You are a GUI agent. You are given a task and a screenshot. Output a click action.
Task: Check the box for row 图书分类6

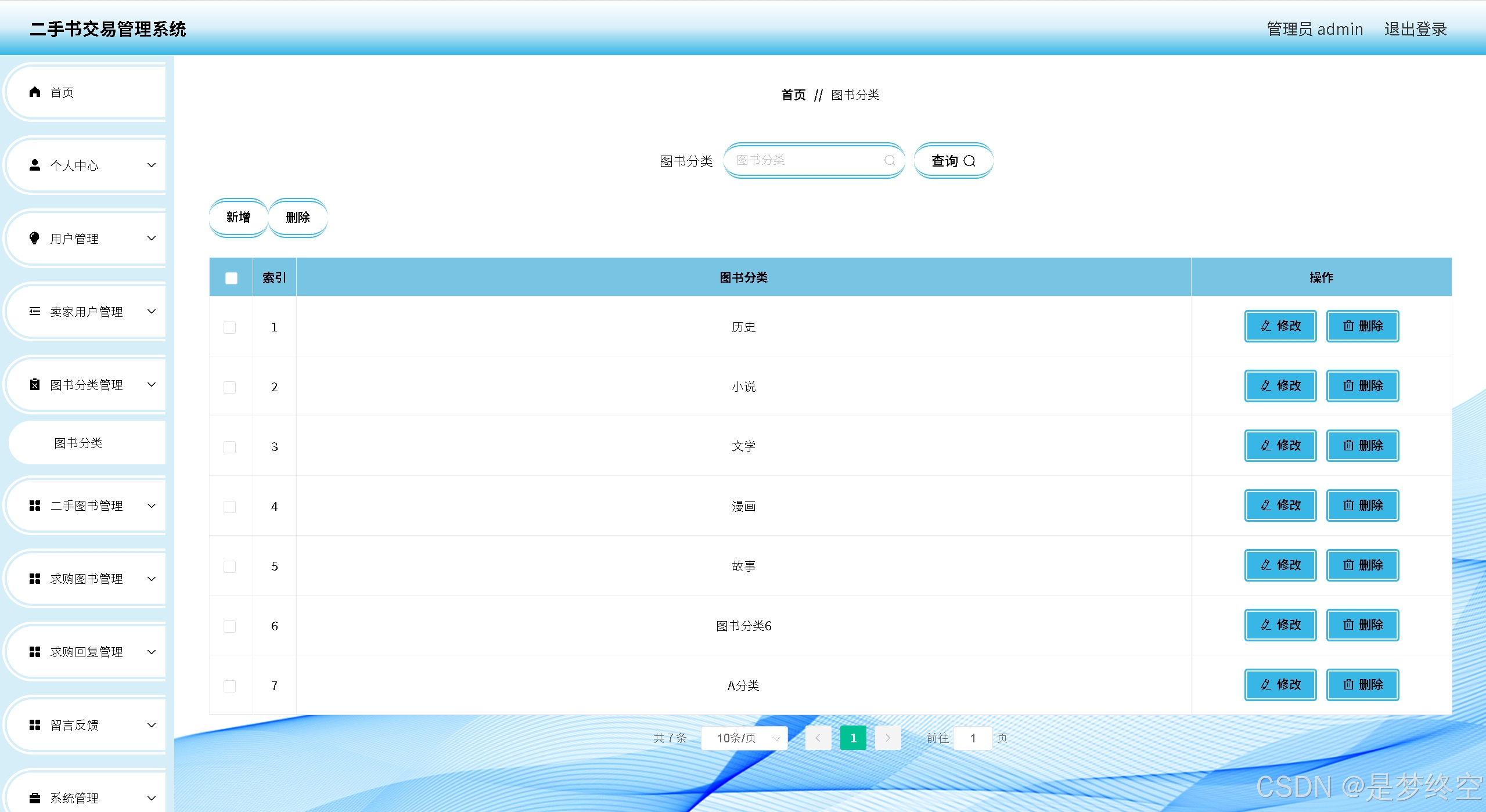point(230,626)
